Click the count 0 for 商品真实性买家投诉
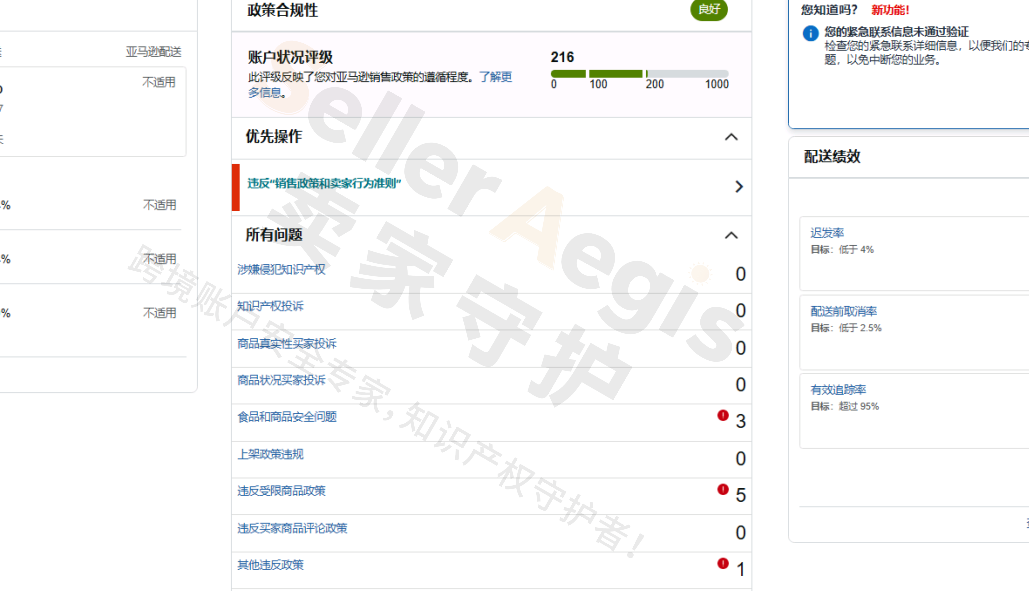 pyautogui.click(x=740, y=348)
